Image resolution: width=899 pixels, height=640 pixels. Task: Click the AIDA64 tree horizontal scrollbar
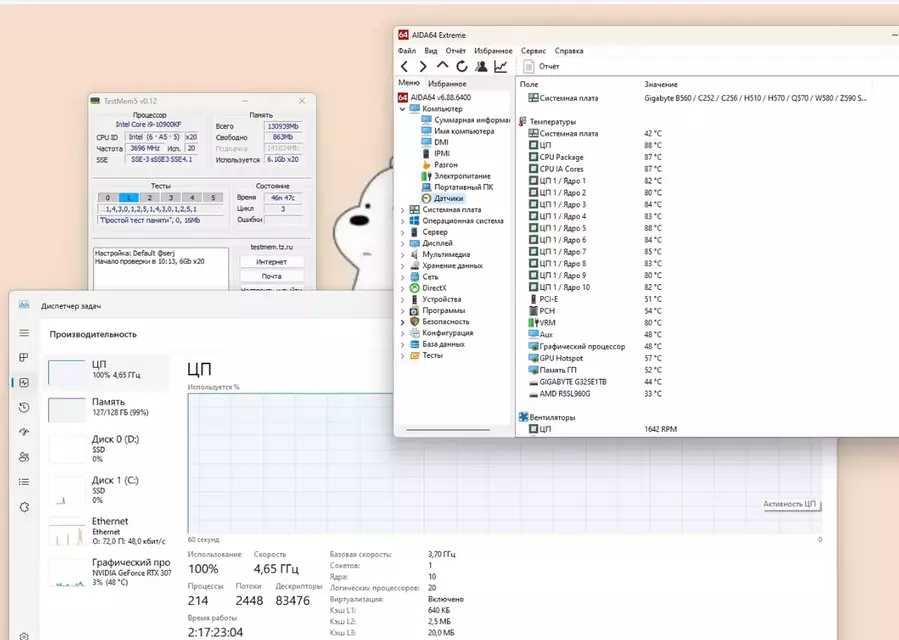(x=448, y=430)
